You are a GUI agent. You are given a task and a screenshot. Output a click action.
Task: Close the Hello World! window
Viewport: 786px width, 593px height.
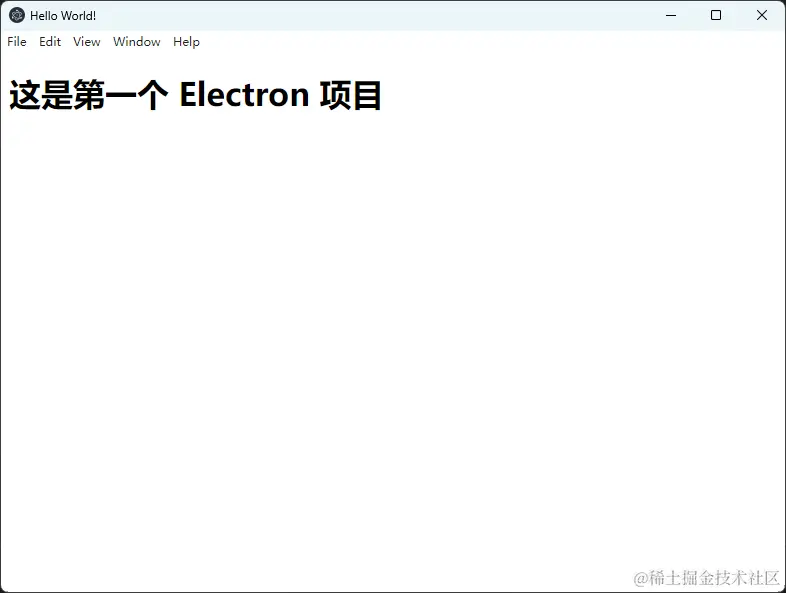[761, 16]
